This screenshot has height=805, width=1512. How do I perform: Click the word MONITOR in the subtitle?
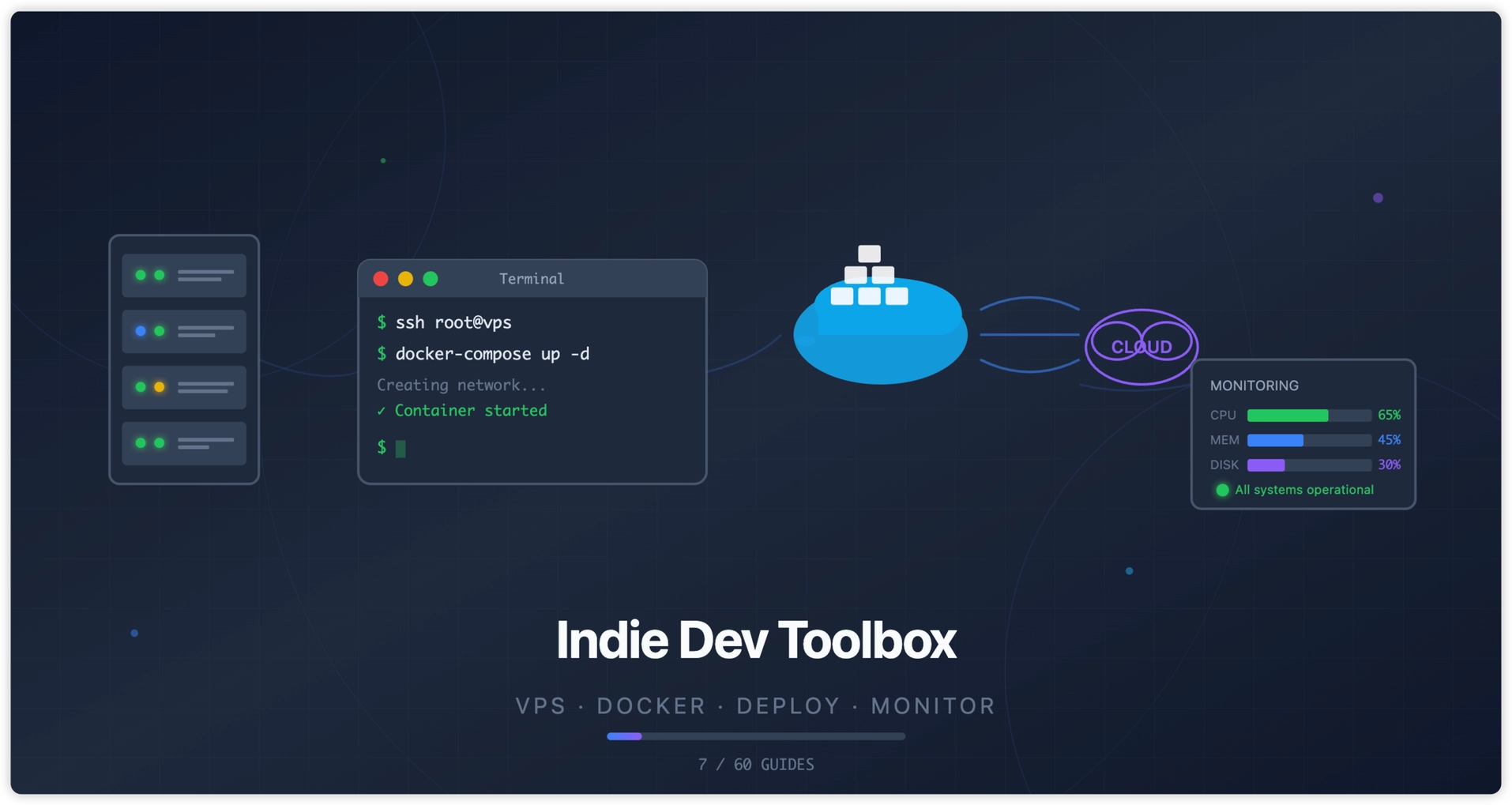click(934, 705)
